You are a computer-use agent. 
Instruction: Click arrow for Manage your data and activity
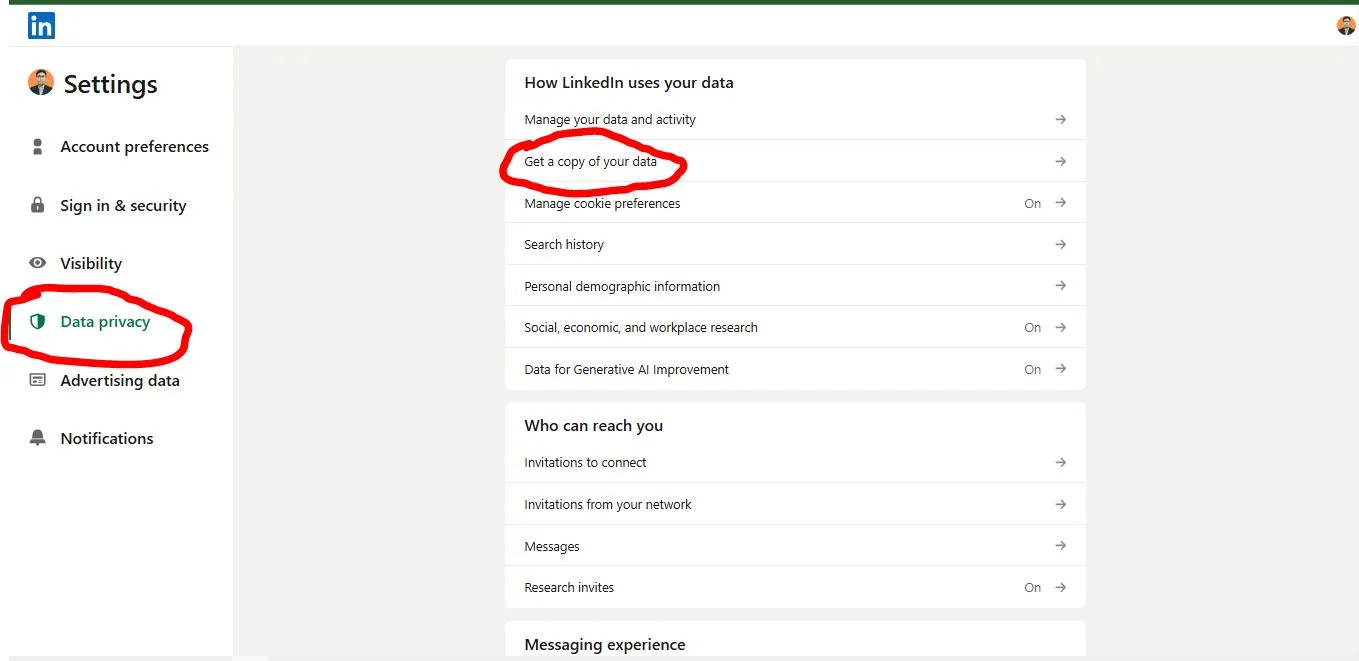[1061, 119]
